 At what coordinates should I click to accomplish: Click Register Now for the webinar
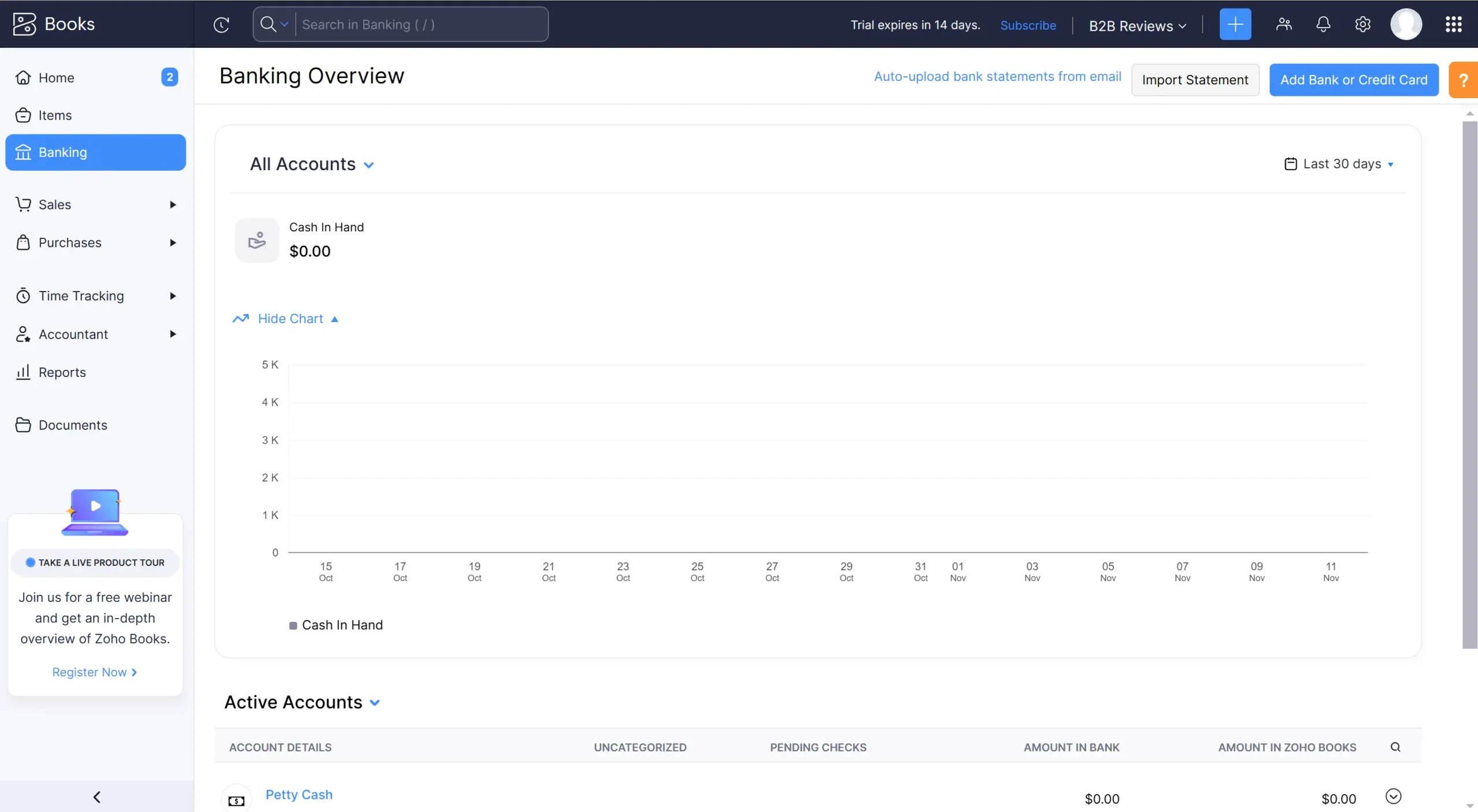point(94,671)
